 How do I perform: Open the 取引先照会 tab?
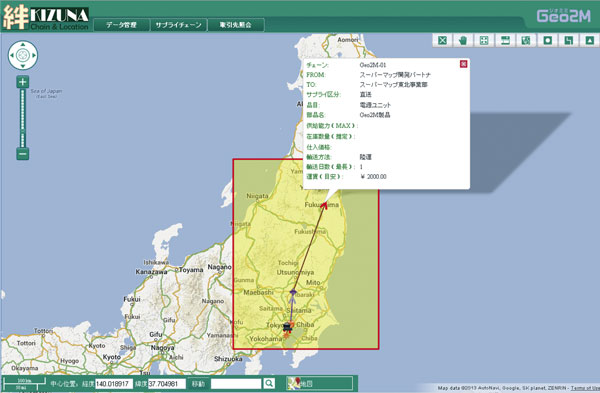pyautogui.click(x=236, y=25)
